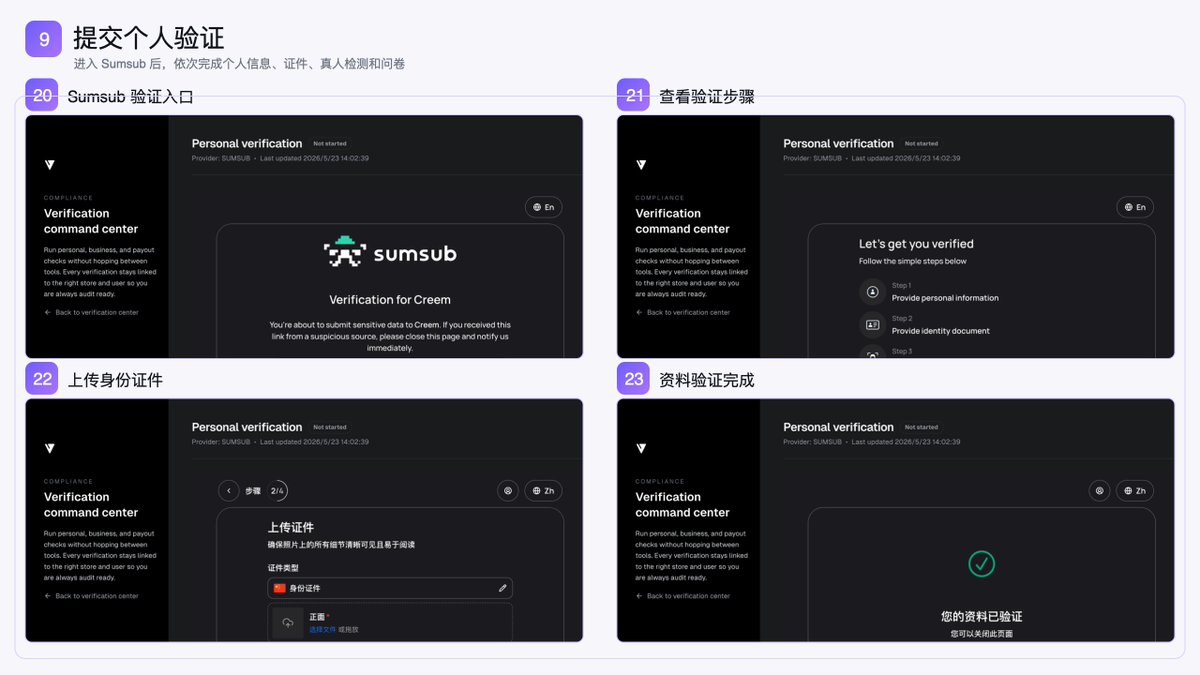Click the 上传证件 heading
This screenshot has height=675, width=1200.
[x=291, y=527]
